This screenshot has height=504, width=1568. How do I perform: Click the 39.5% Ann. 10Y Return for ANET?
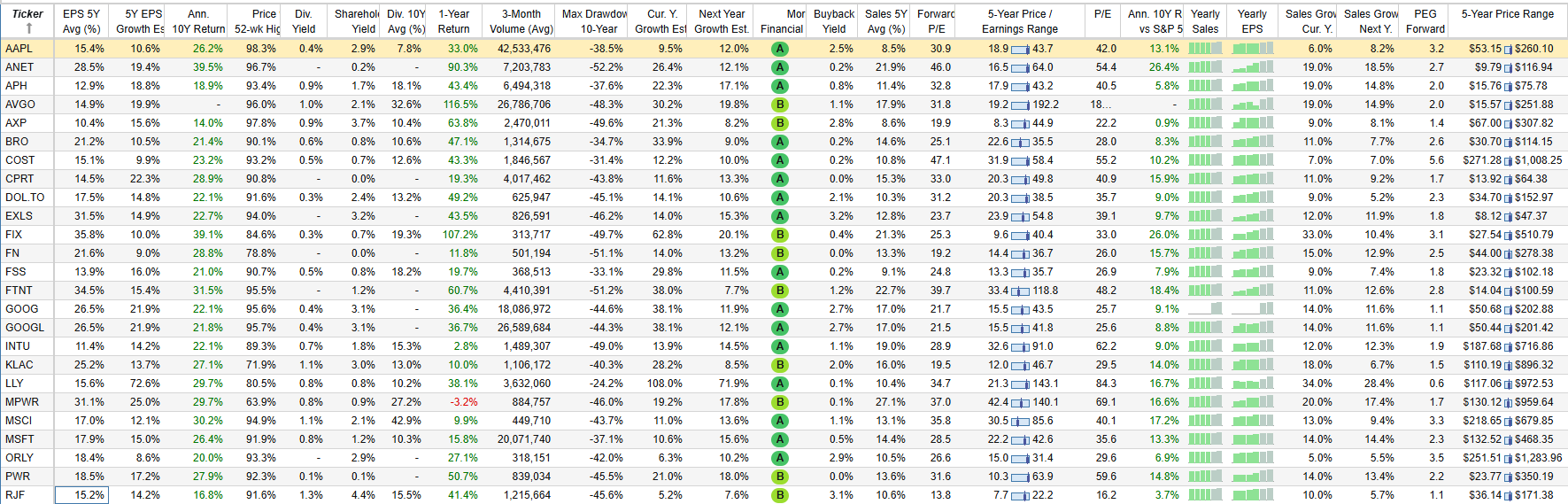coord(208,67)
